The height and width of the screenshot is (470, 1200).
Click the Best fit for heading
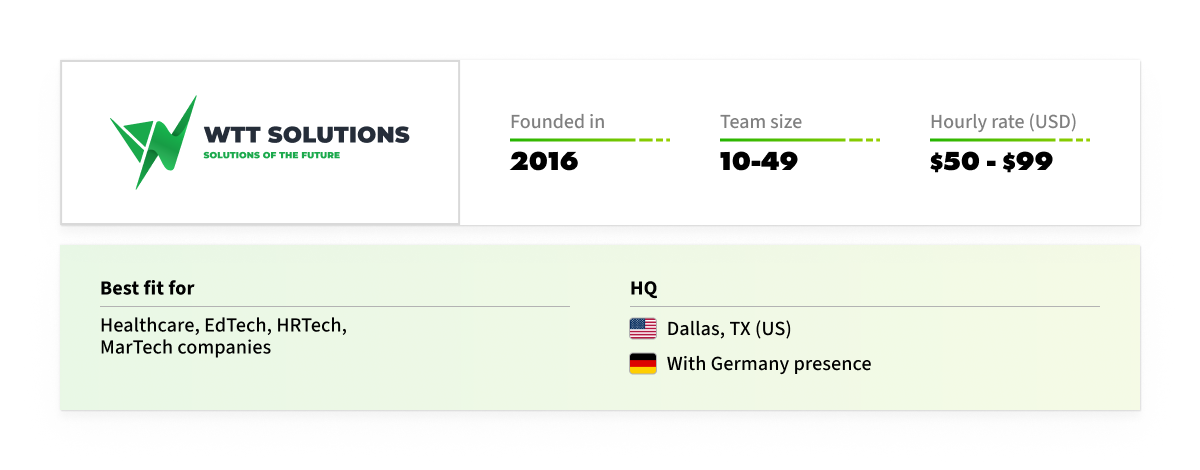[x=147, y=288]
